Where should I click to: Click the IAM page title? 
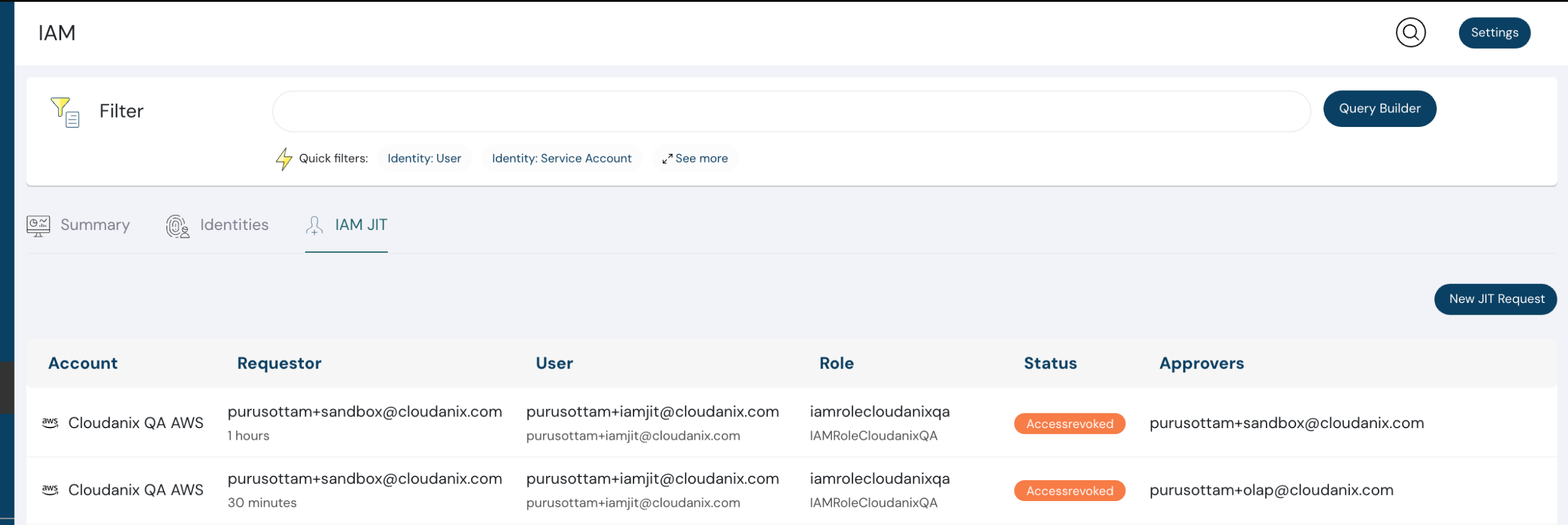(x=57, y=33)
